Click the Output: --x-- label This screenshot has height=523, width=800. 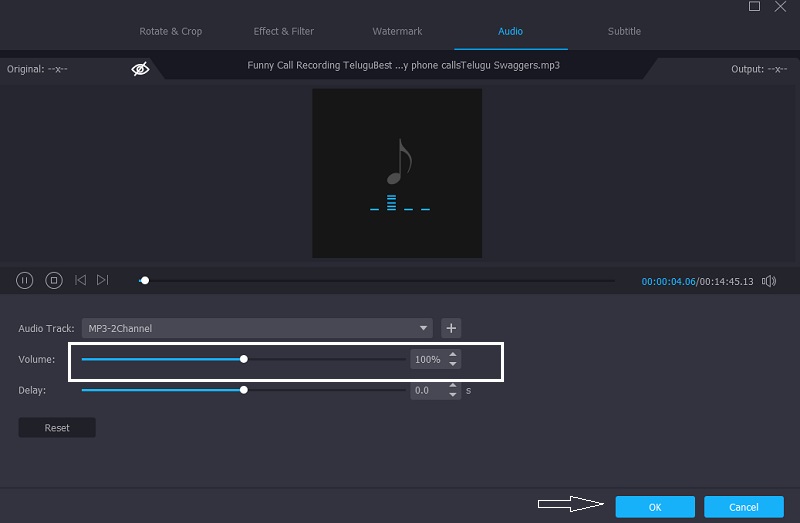(x=759, y=69)
